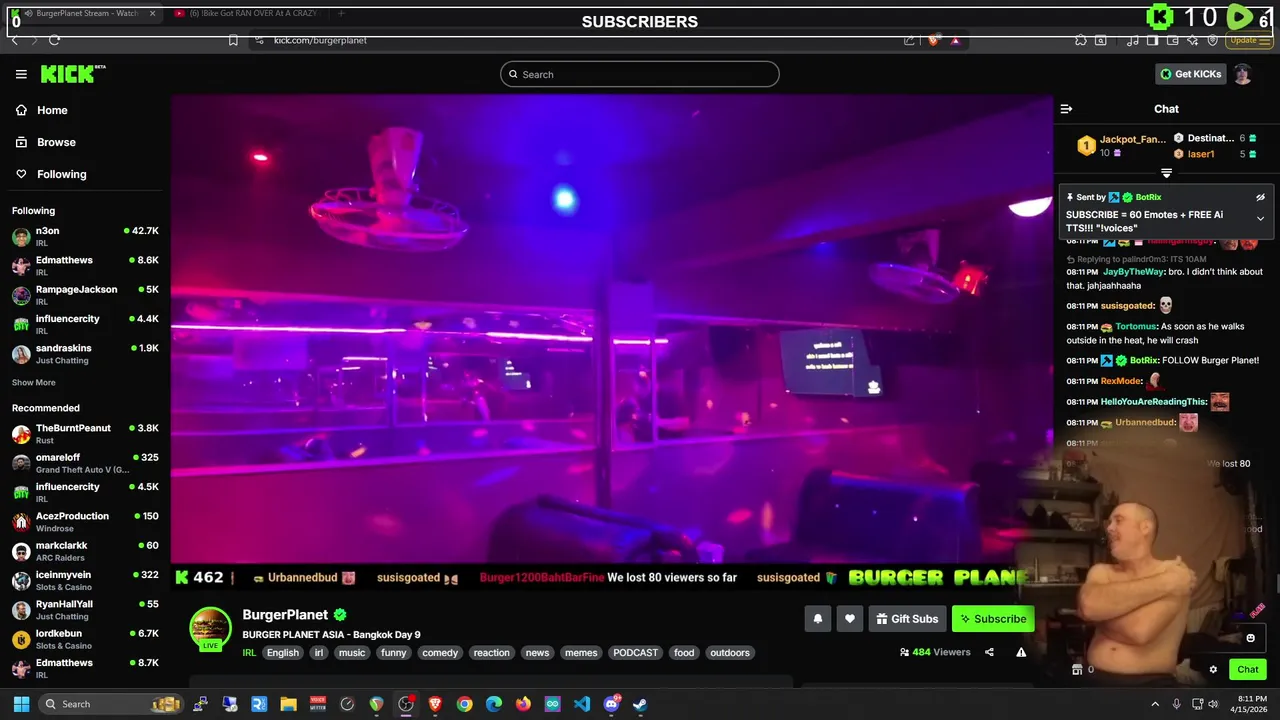This screenshot has width=1280, height=720.
Task: Open Firefox from taskbar
Action: [x=523, y=704]
